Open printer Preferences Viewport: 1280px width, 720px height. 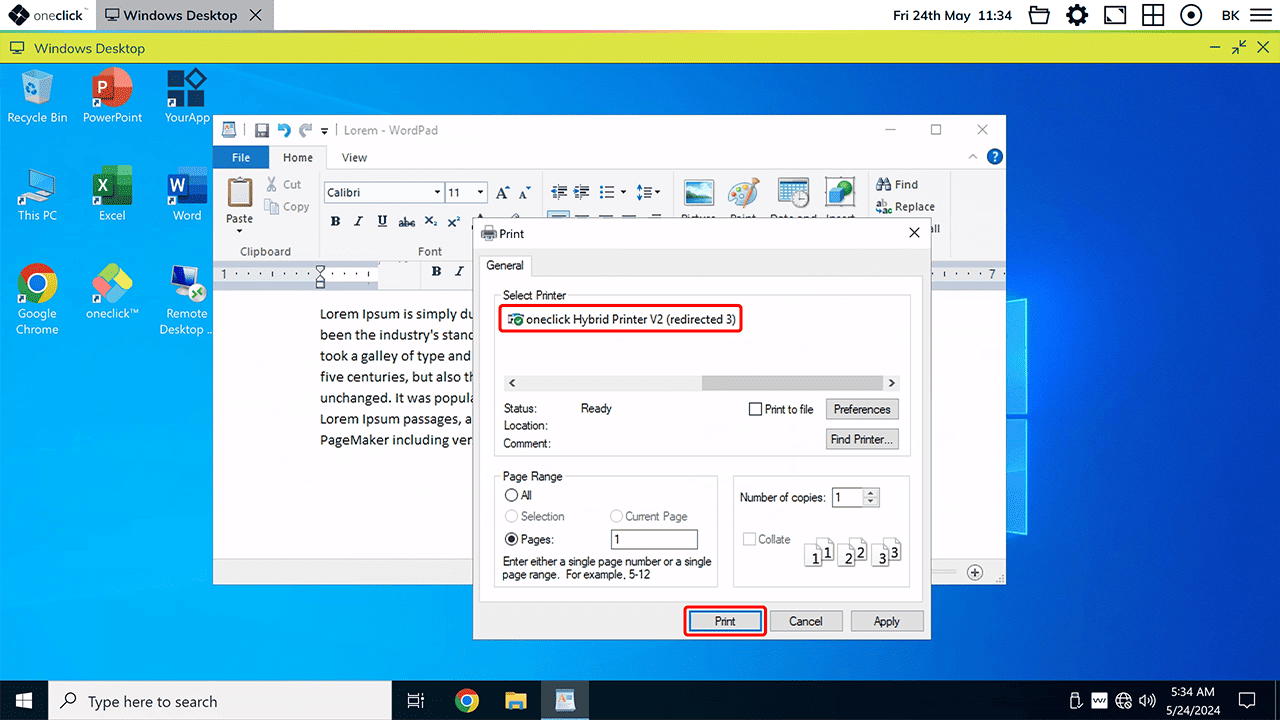pyautogui.click(x=862, y=409)
